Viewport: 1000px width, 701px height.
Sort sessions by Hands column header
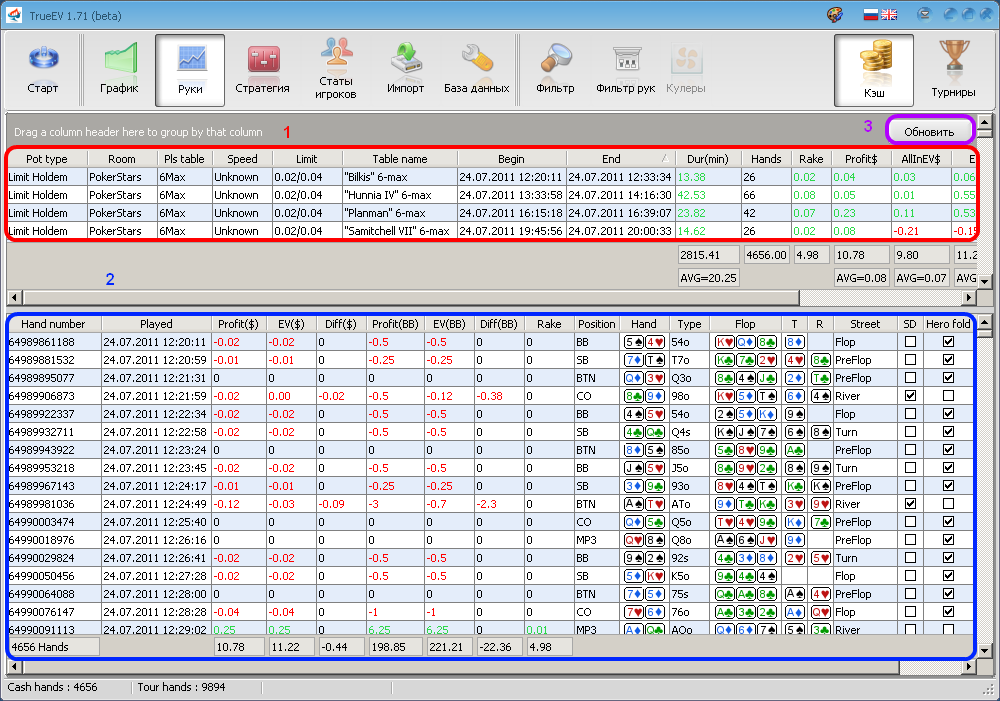766,159
